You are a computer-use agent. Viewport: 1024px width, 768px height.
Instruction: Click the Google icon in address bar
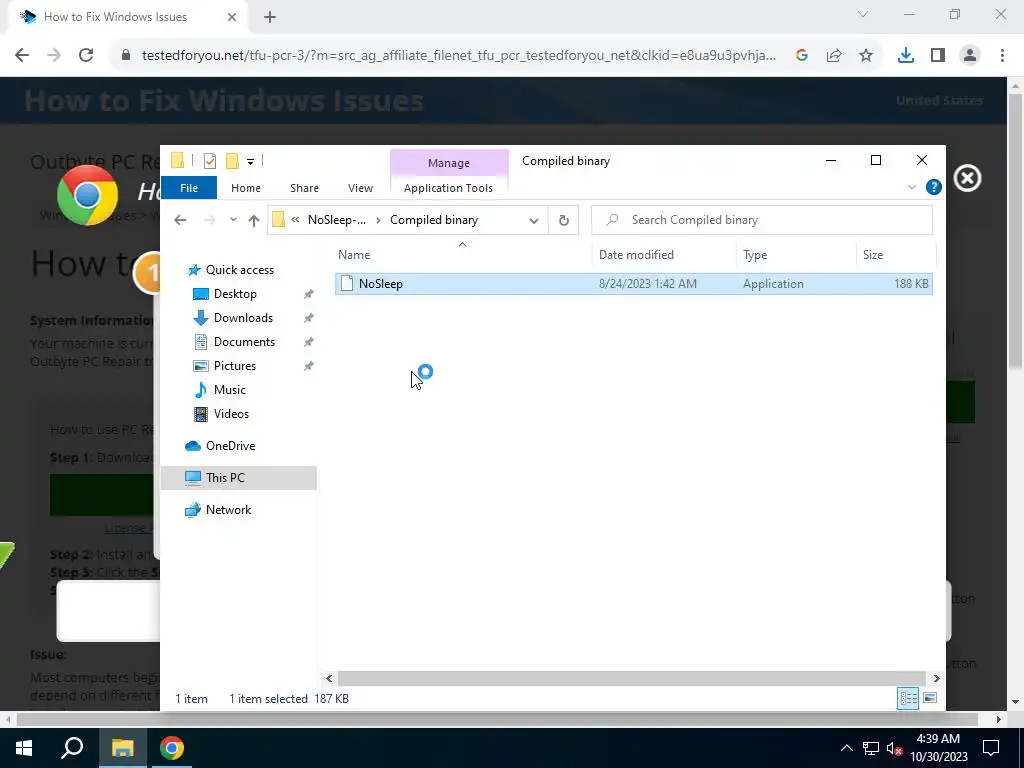(x=802, y=56)
